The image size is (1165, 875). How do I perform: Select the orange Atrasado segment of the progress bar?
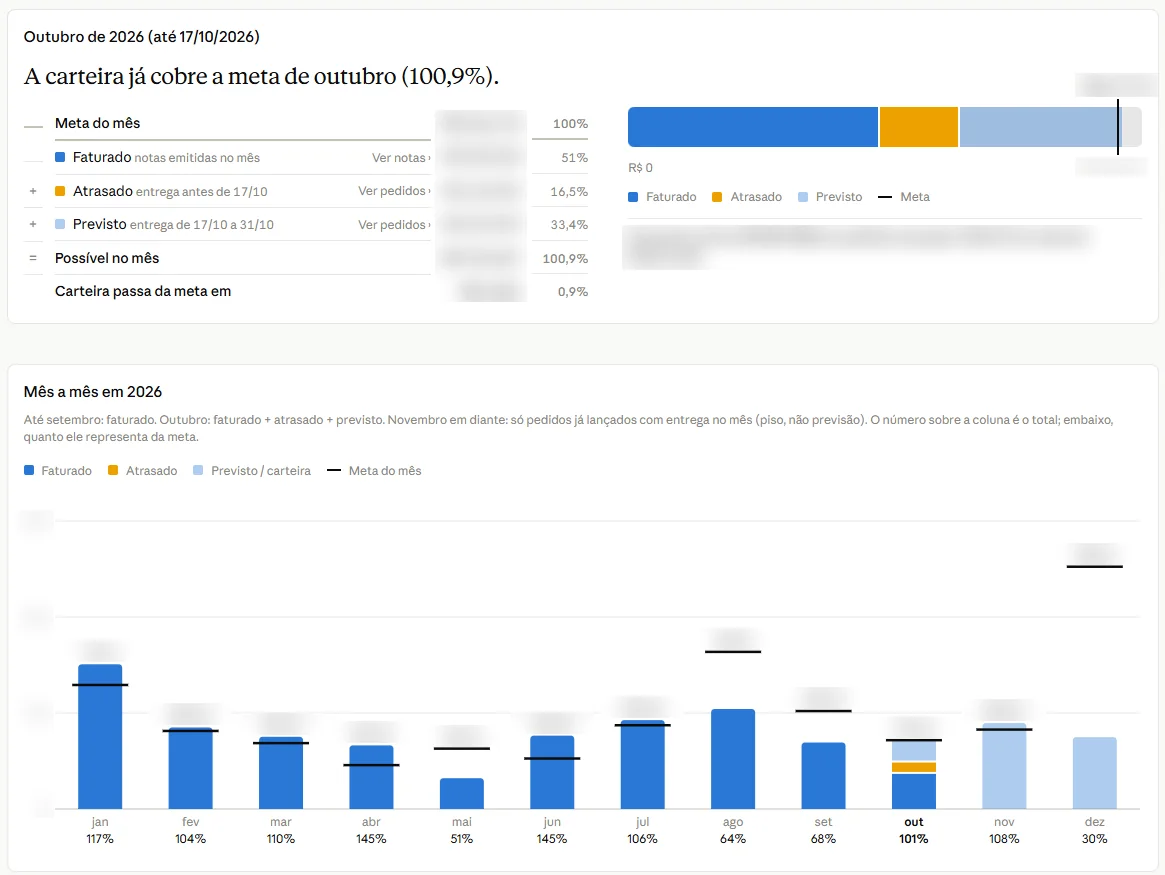click(919, 127)
